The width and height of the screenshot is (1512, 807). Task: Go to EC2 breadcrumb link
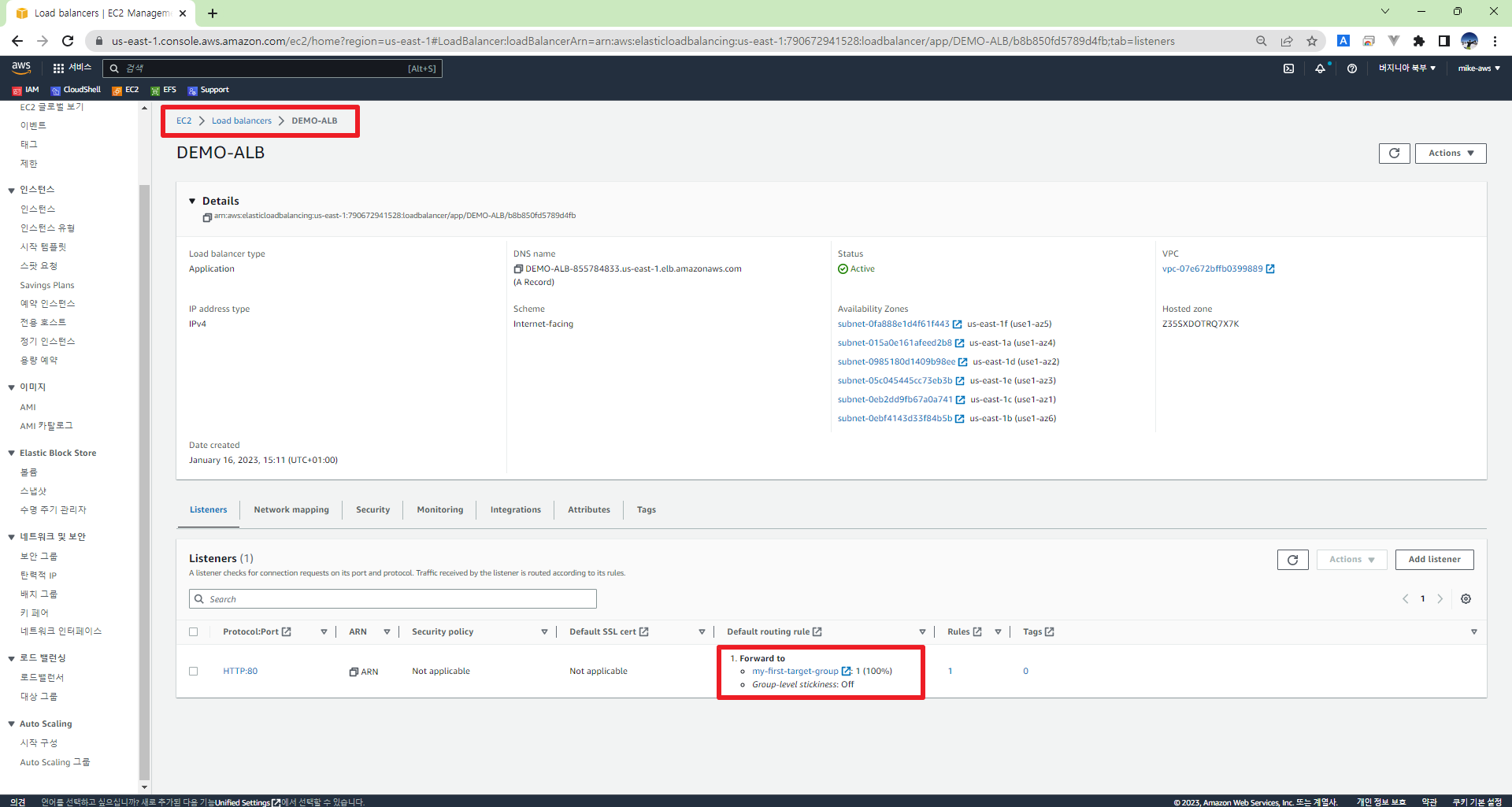183,121
